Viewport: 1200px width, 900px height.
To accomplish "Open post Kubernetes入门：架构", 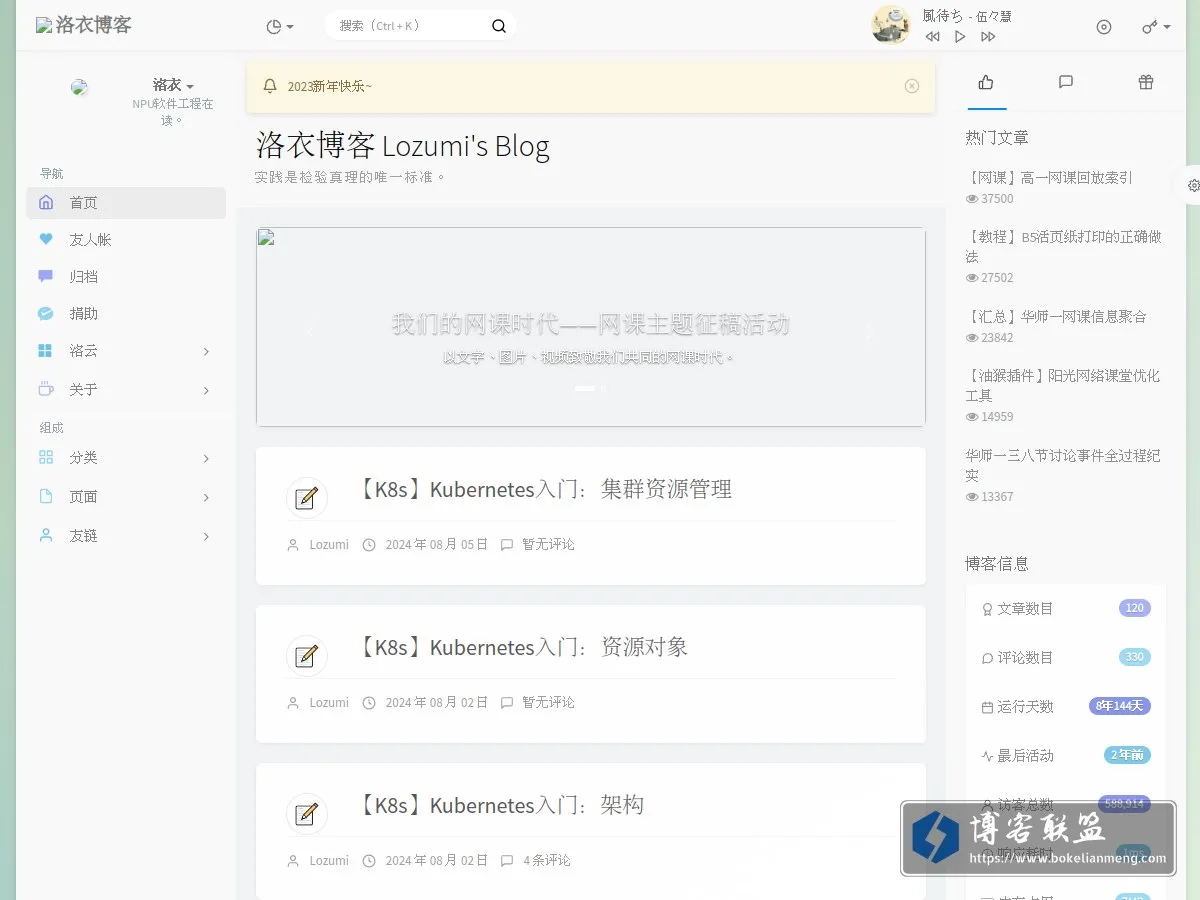I will [501, 805].
